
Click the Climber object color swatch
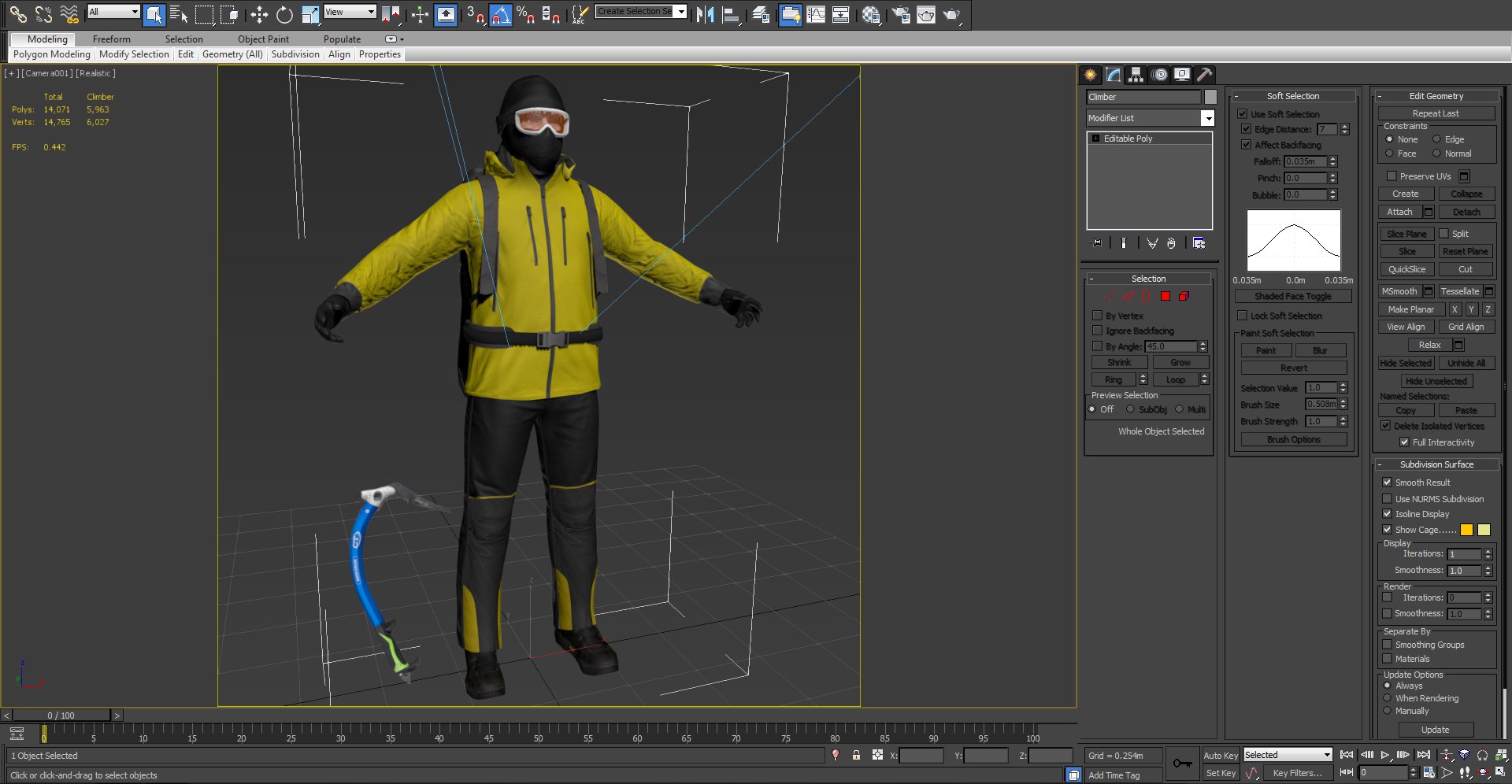click(1210, 97)
